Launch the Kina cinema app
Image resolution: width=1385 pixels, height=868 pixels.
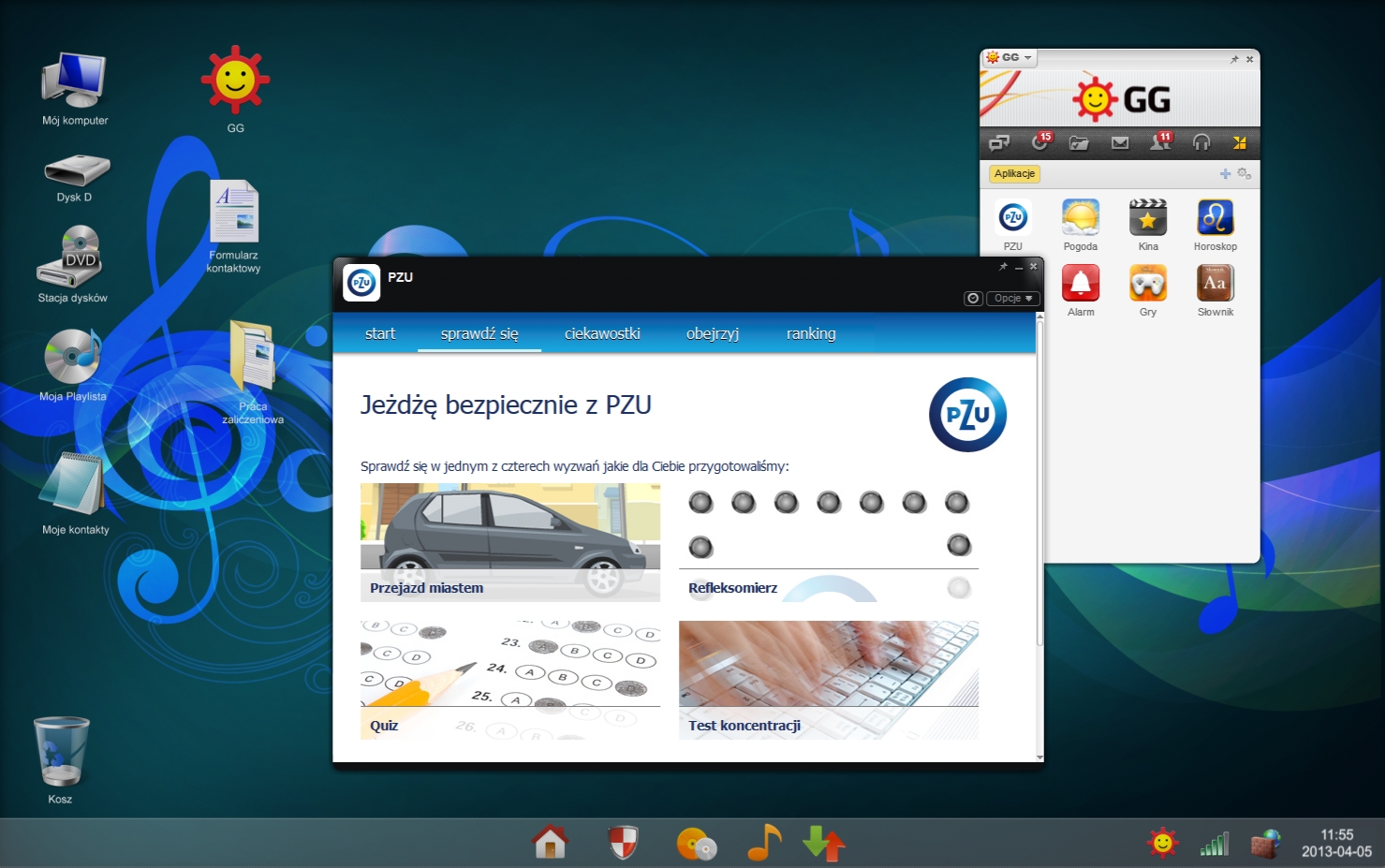[x=1147, y=218]
